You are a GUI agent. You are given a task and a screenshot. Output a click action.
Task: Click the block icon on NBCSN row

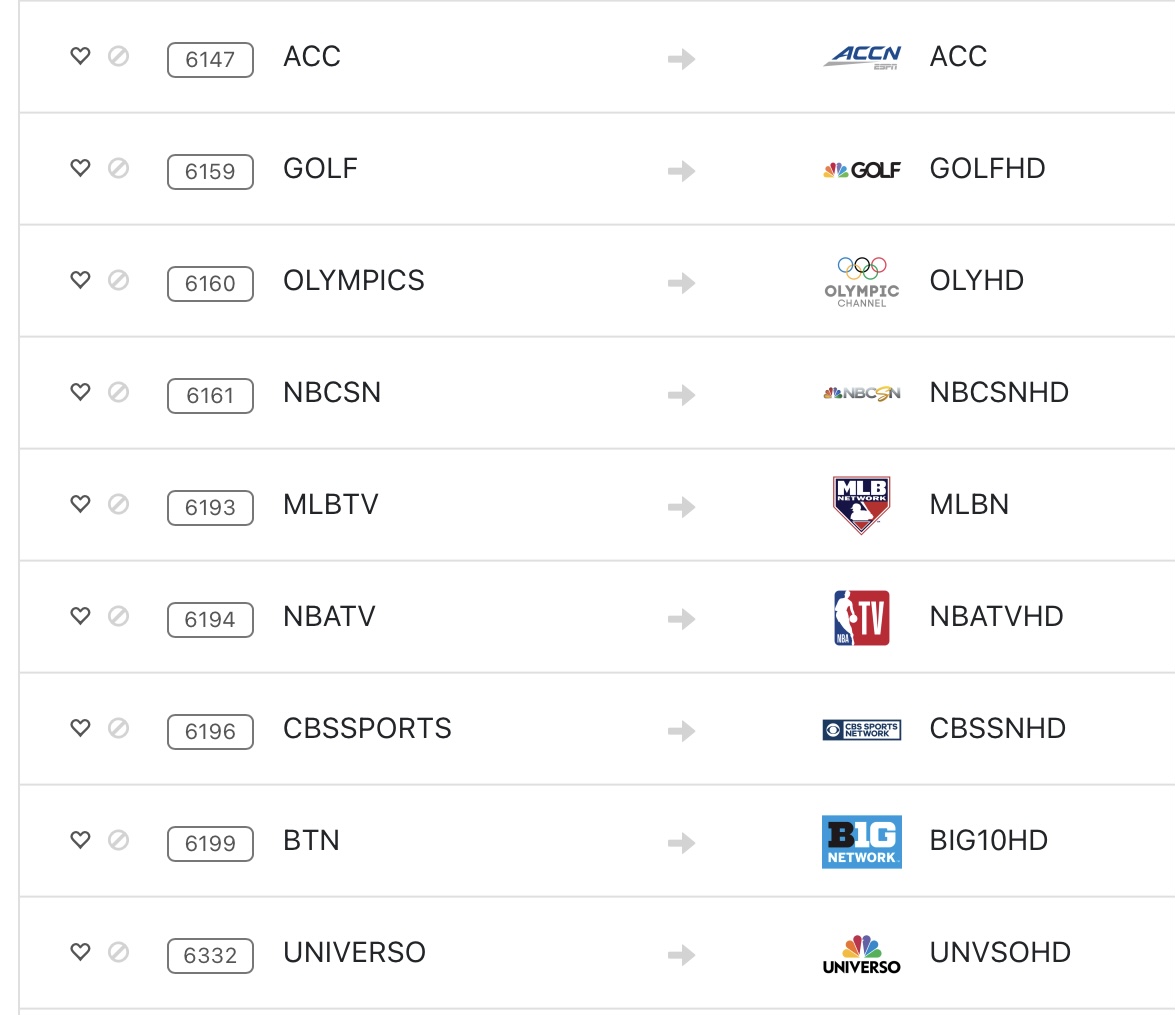118,393
